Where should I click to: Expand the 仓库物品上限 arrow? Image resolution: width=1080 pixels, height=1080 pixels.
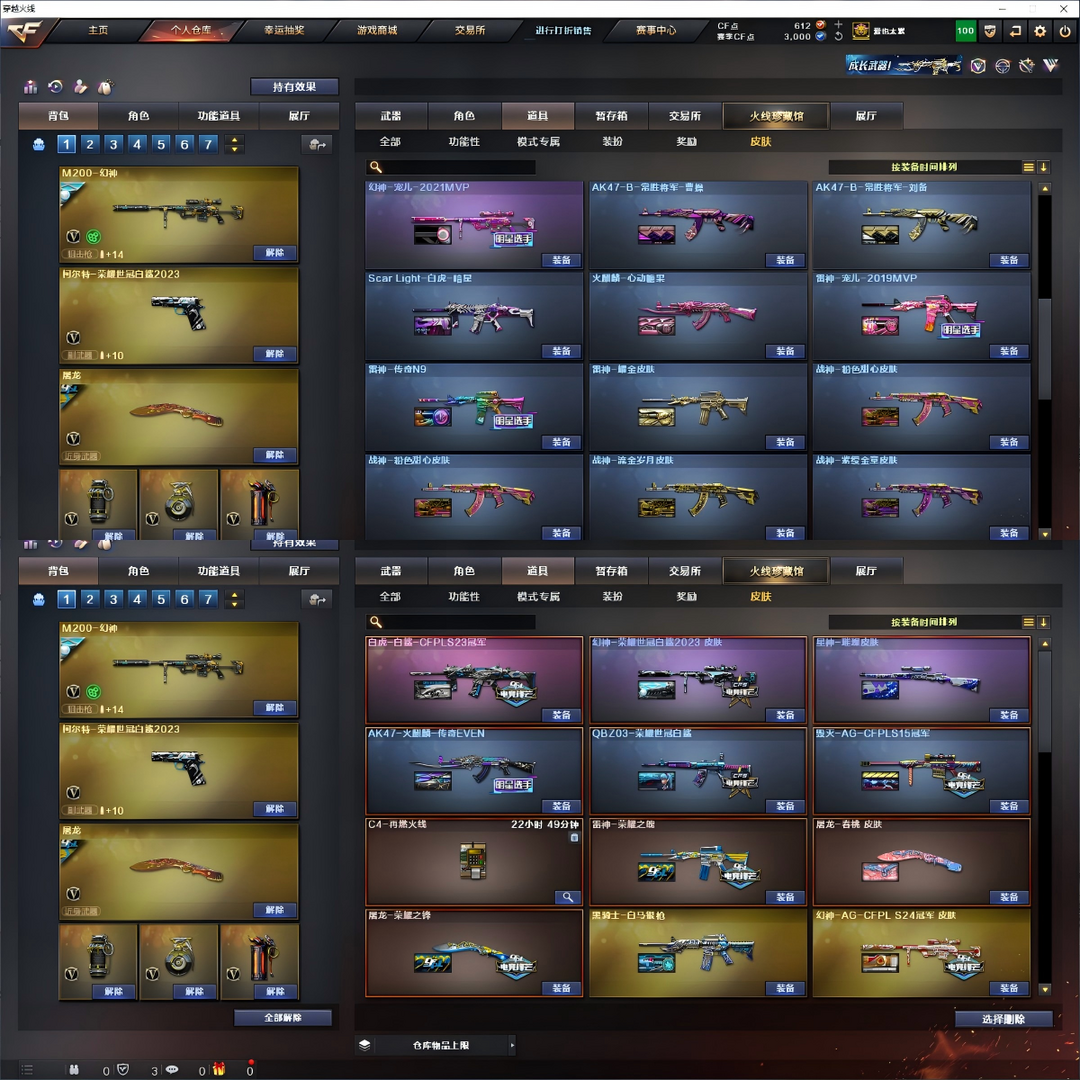pos(512,1045)
